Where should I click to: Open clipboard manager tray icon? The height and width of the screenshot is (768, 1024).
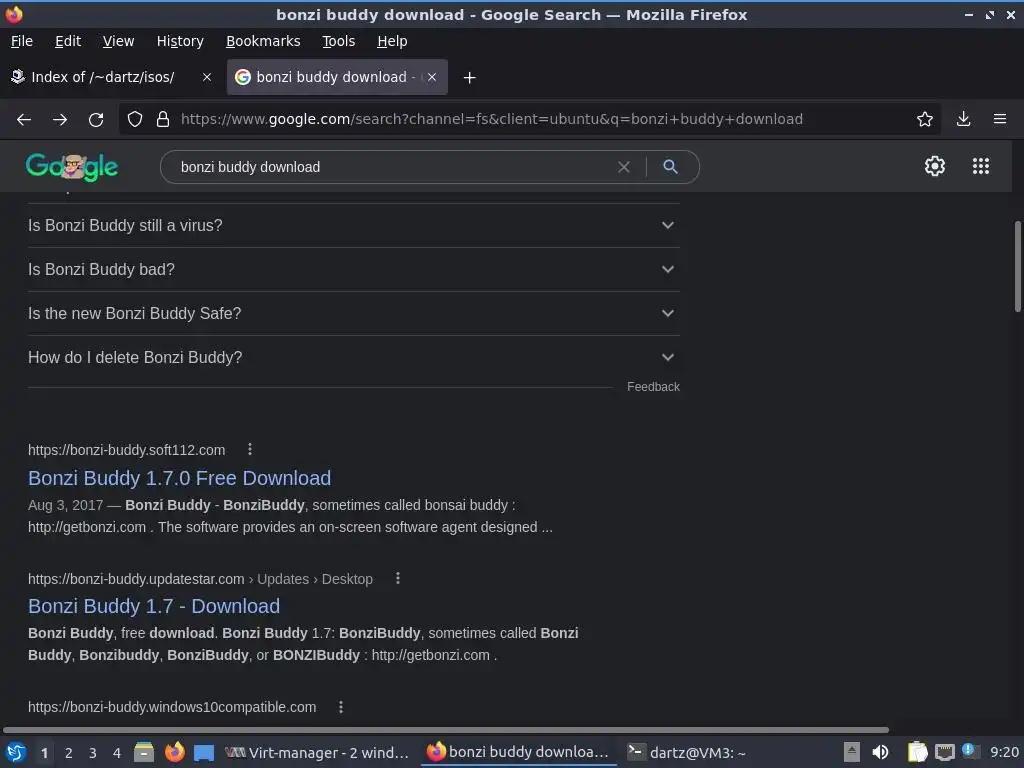pos(917,752)
